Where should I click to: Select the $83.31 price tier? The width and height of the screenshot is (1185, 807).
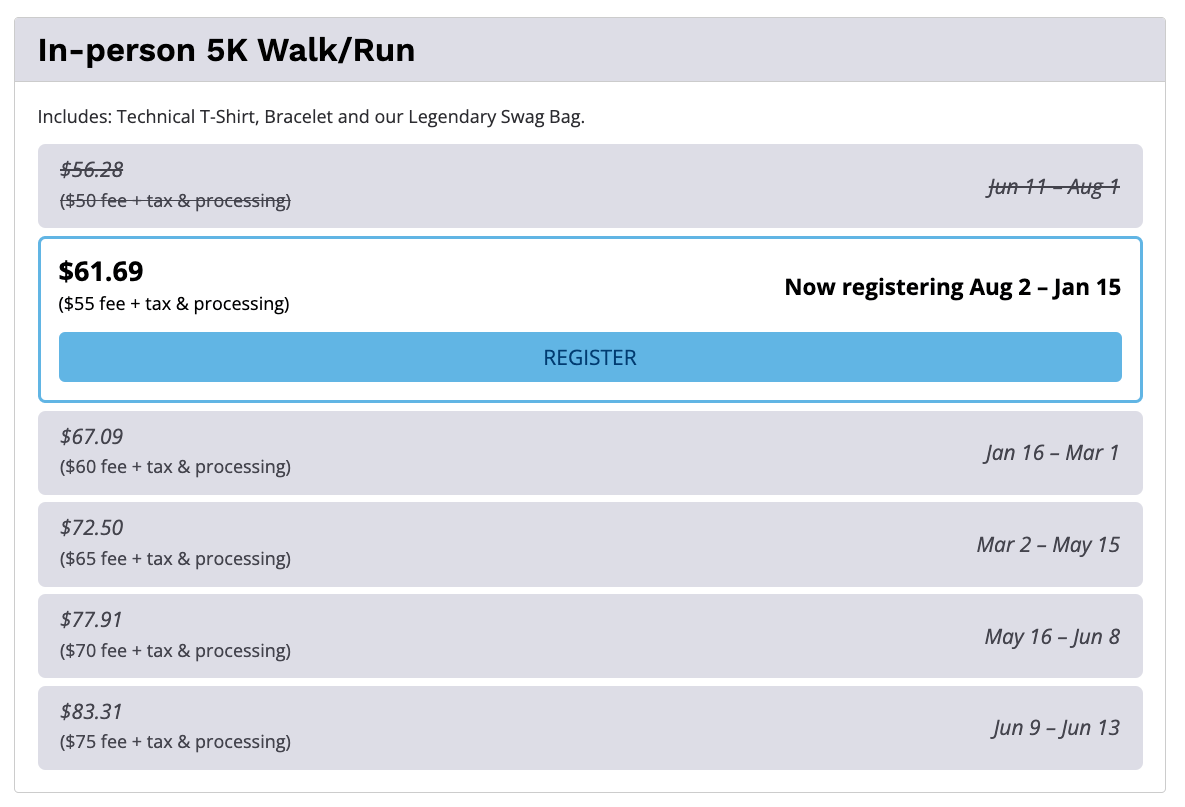[92, 711]
